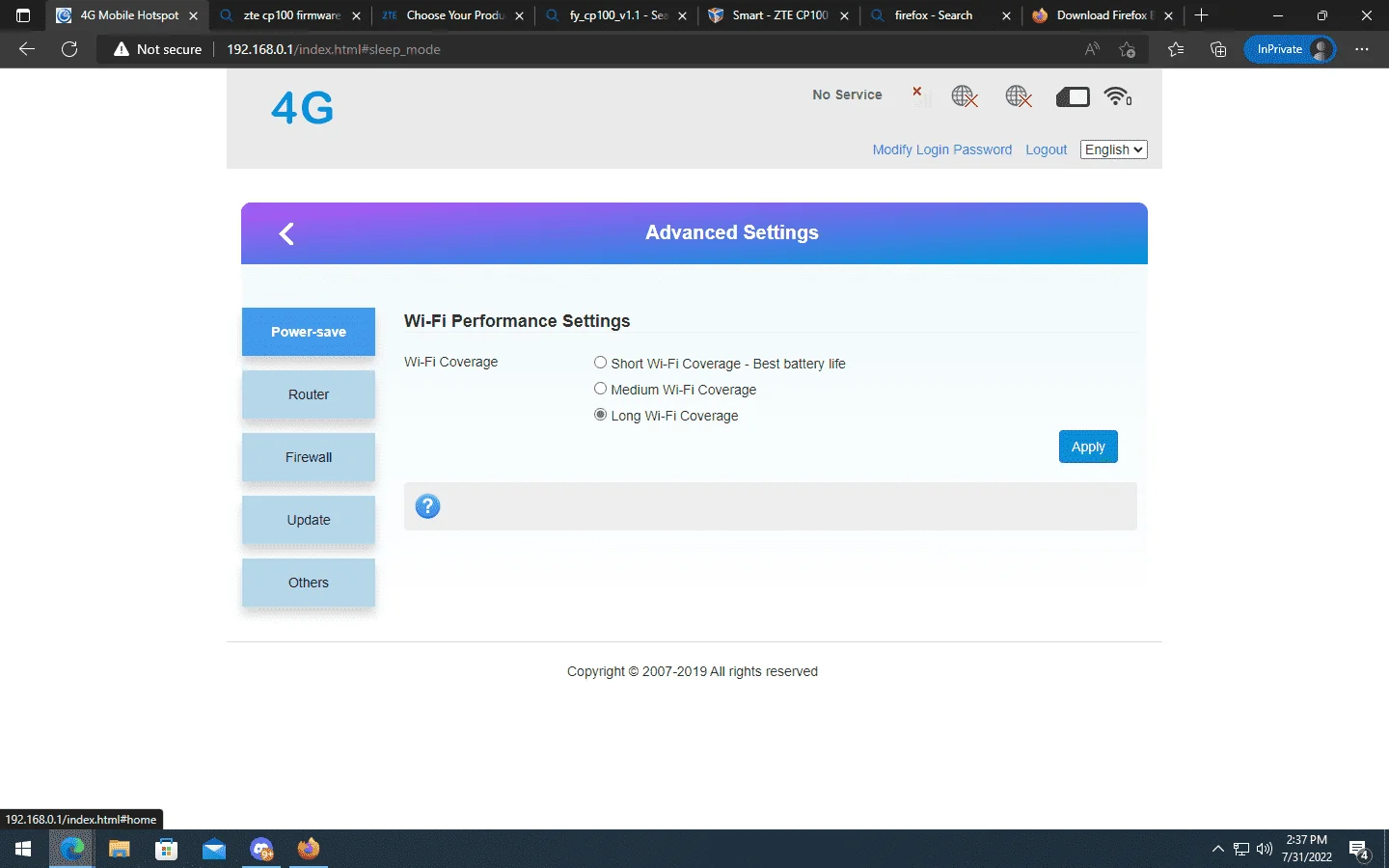Click the Not secure warning icon
Viewport: 1389px width, 868px height.
[122, 49]
